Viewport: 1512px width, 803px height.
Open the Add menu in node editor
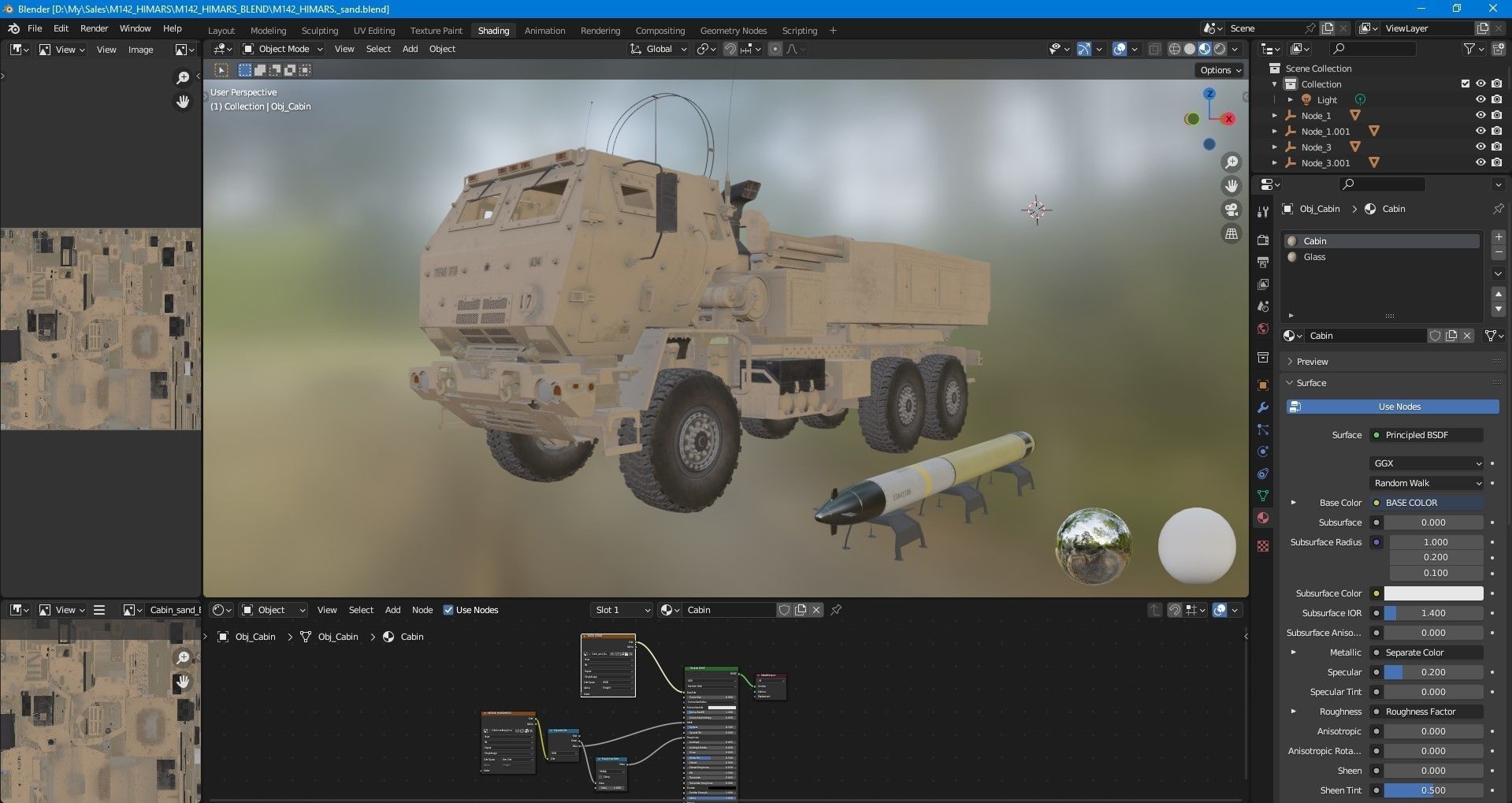392,610
